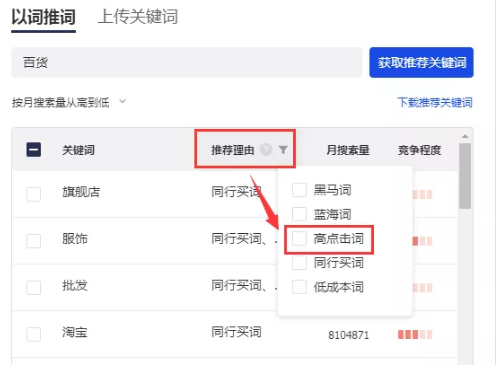The height and width of the screenshot is (384, 500).
Task: Switch to the 上传关键词 tab
Action: 138,17
